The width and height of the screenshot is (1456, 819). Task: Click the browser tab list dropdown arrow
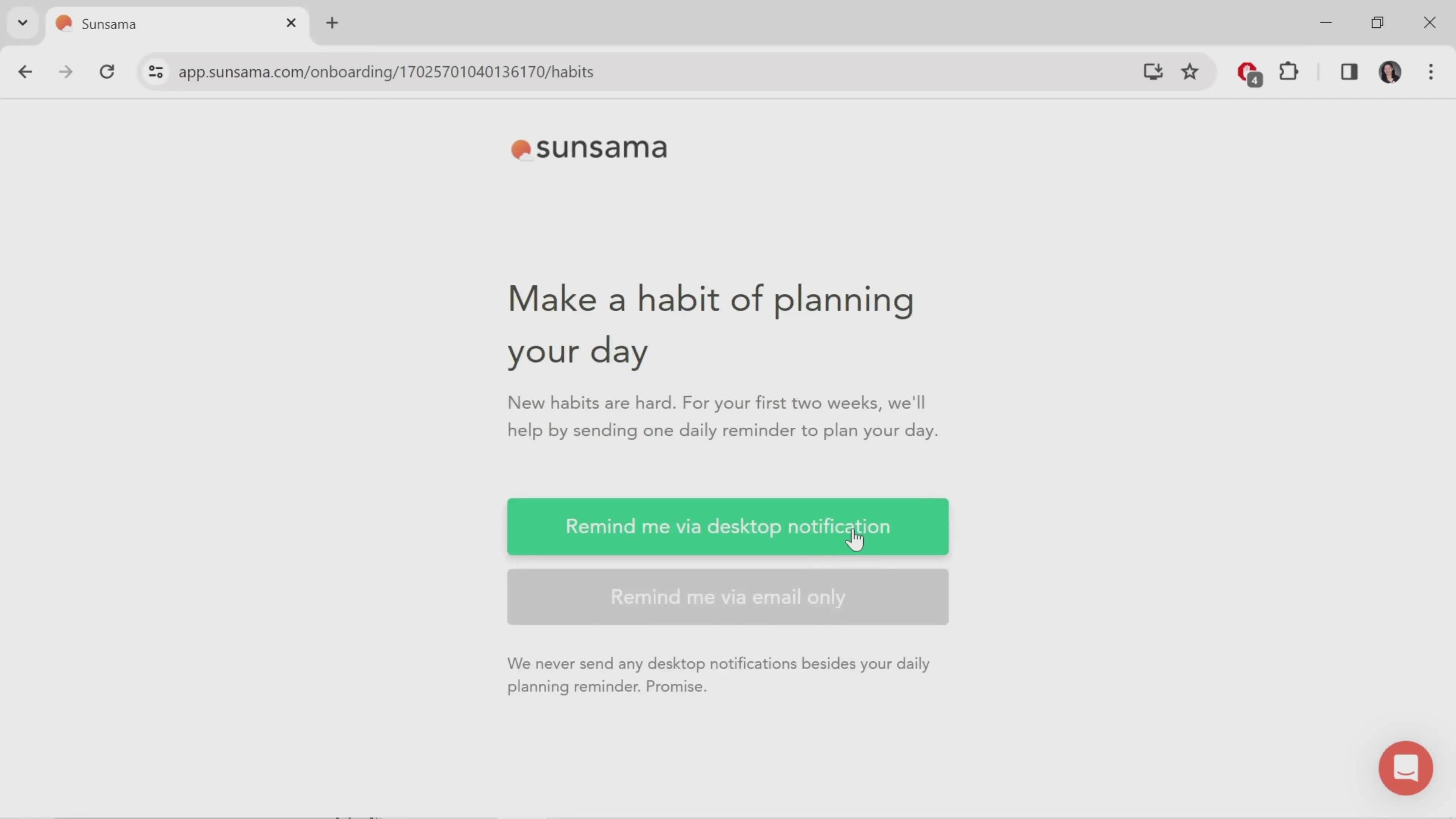click(22, 22)
